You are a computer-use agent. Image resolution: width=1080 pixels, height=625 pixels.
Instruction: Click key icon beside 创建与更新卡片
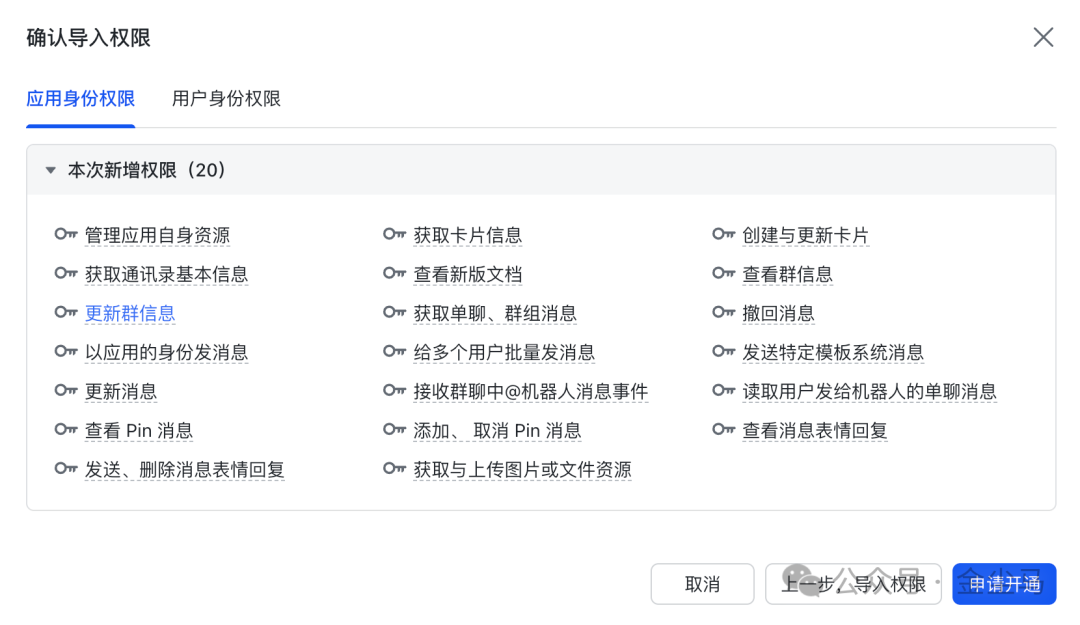723,235
